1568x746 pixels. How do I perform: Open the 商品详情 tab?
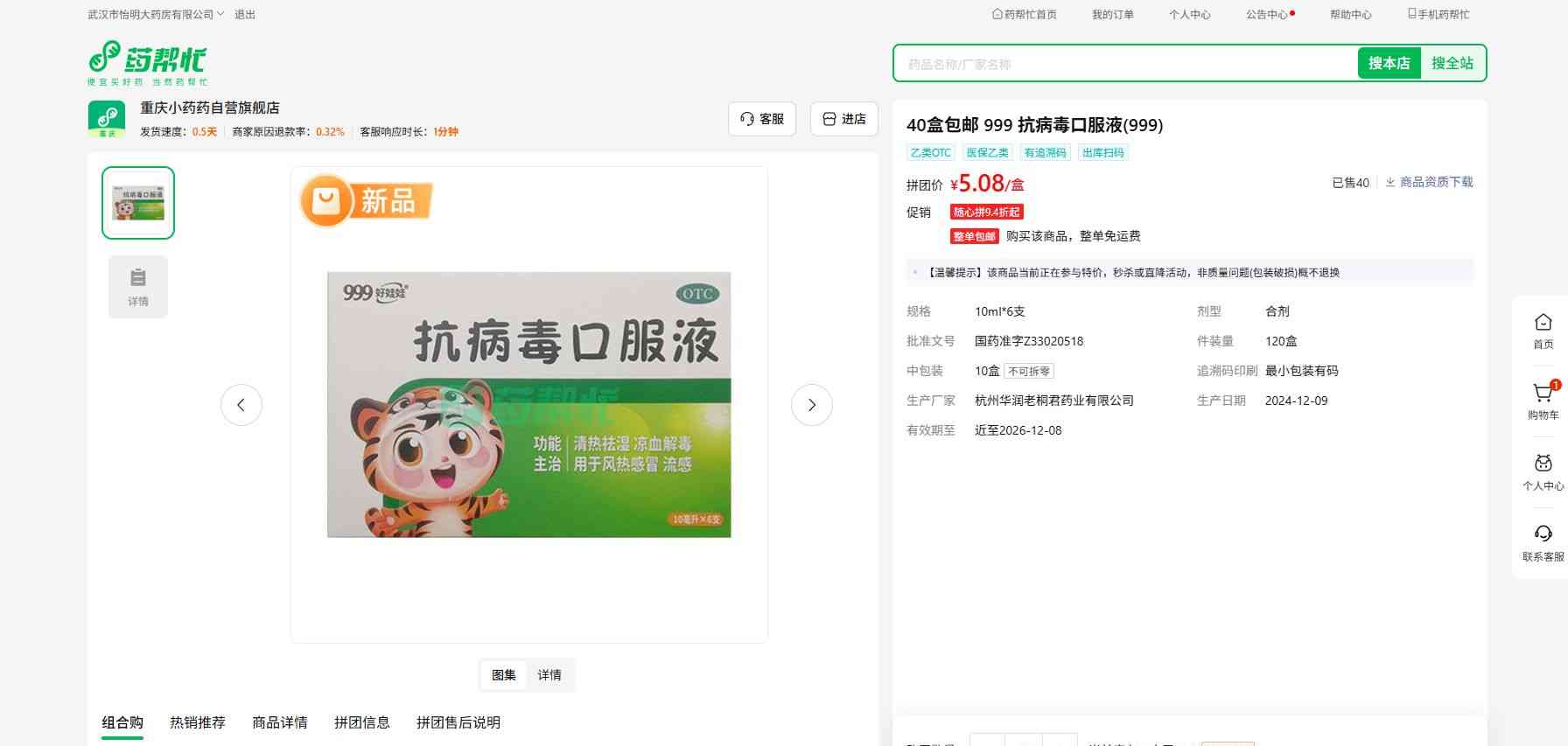pos(280,722)
